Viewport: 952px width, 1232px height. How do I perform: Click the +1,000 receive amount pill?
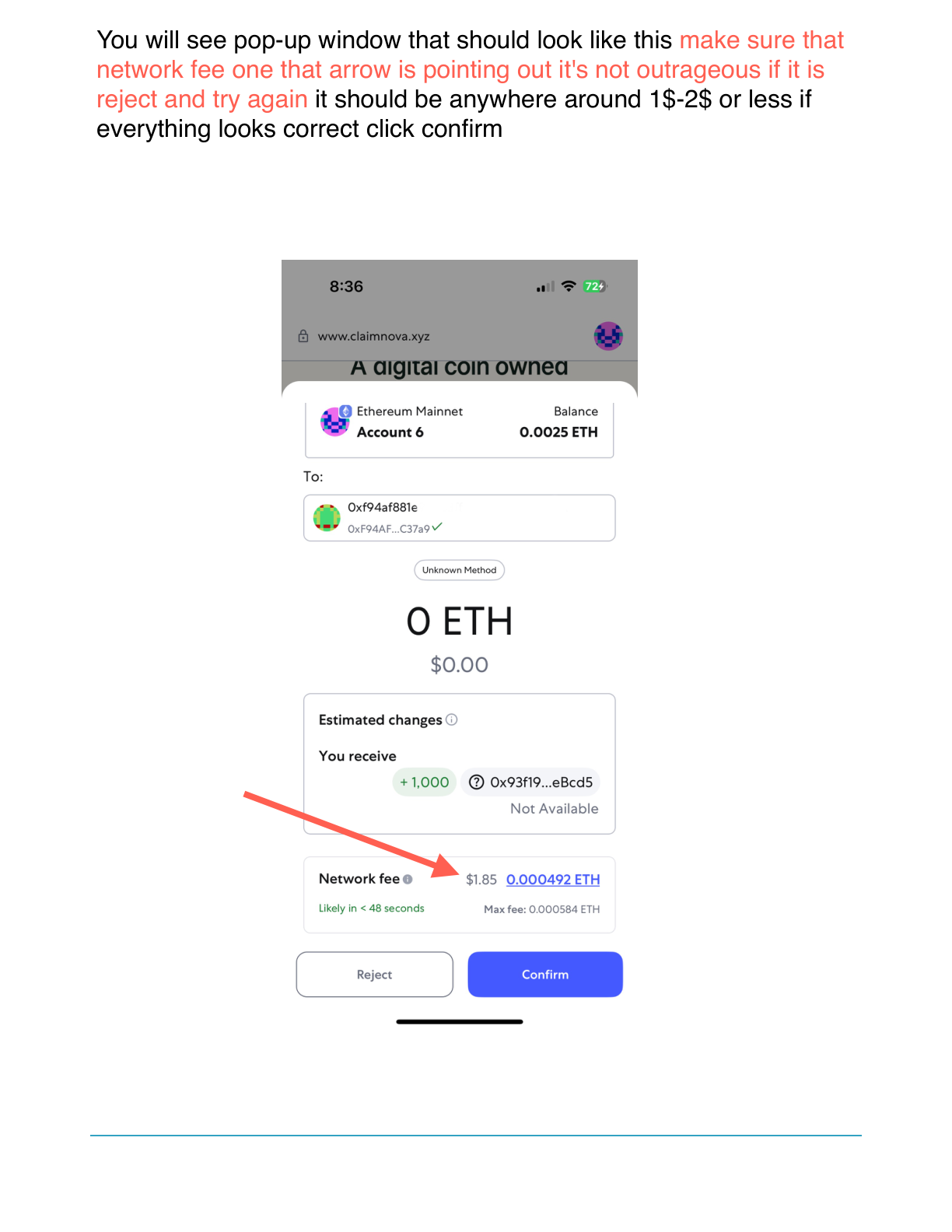(425, 782)
